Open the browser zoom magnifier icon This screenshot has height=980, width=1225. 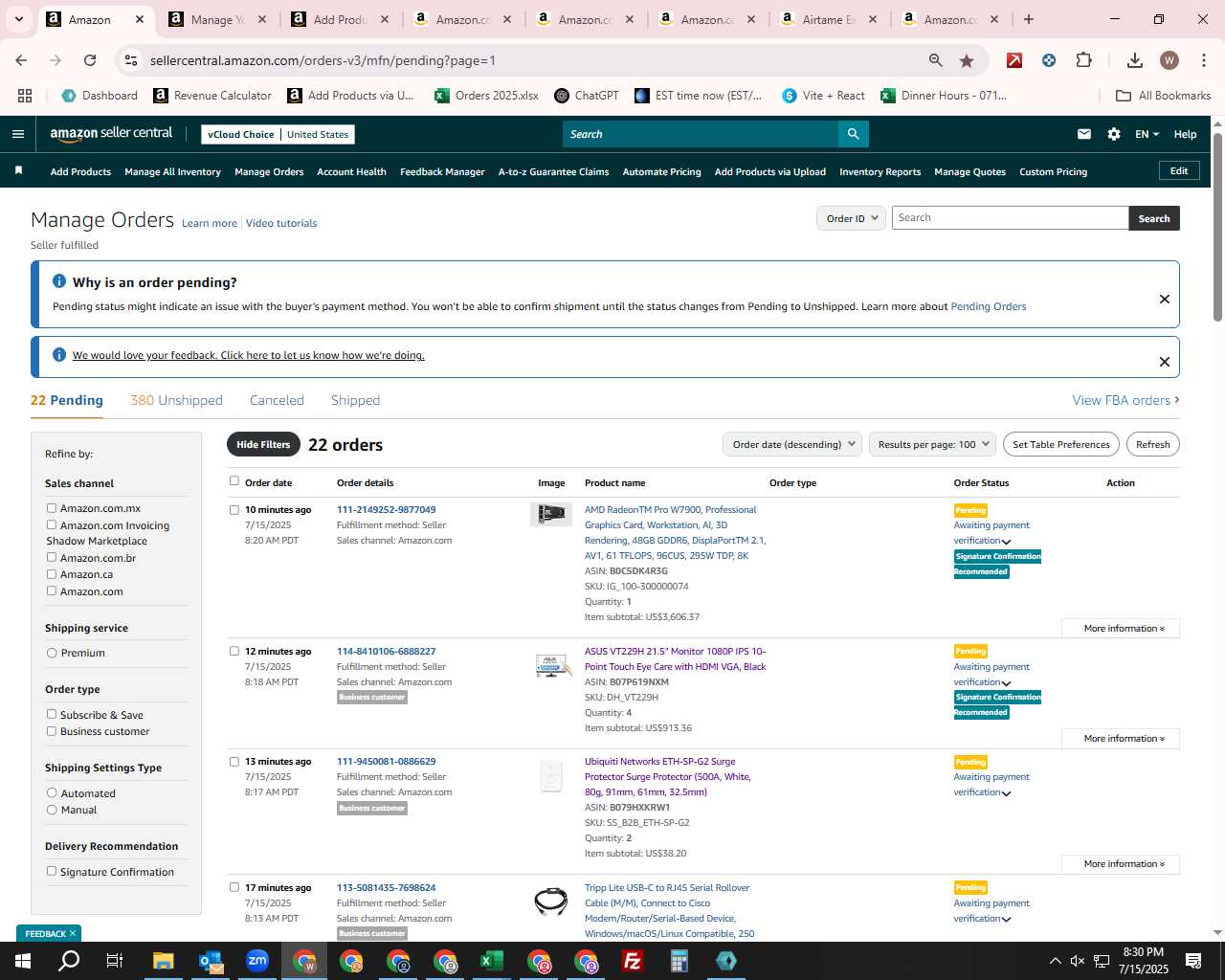(x=936, y=60)
